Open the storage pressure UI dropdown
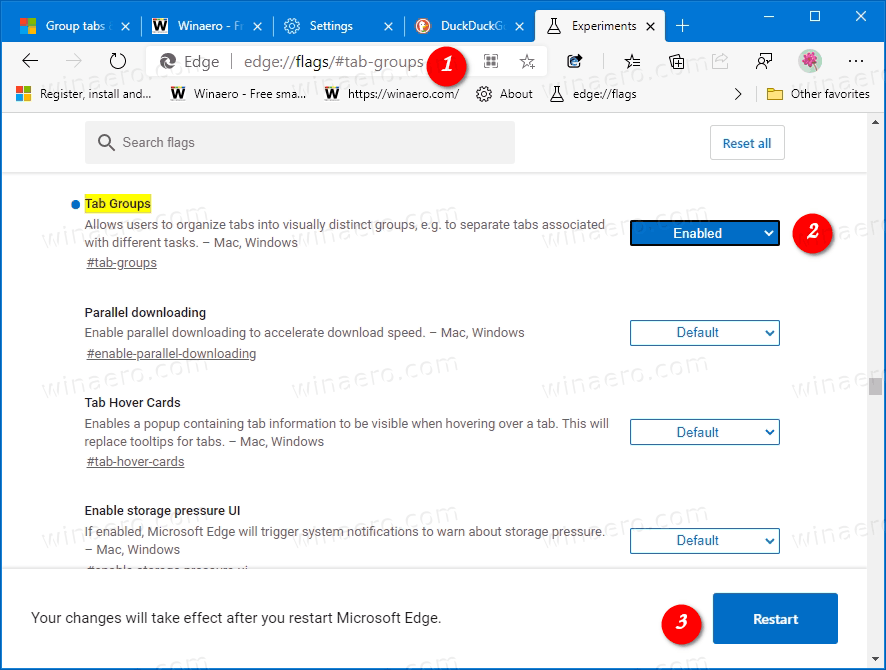 pos(704,541)
